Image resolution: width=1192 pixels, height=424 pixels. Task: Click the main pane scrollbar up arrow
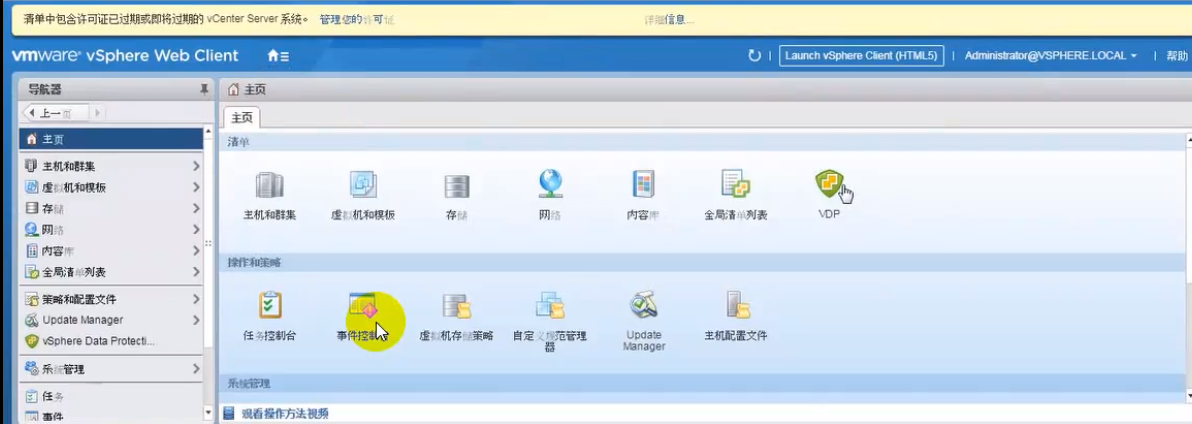click(x=1187, y=141)
